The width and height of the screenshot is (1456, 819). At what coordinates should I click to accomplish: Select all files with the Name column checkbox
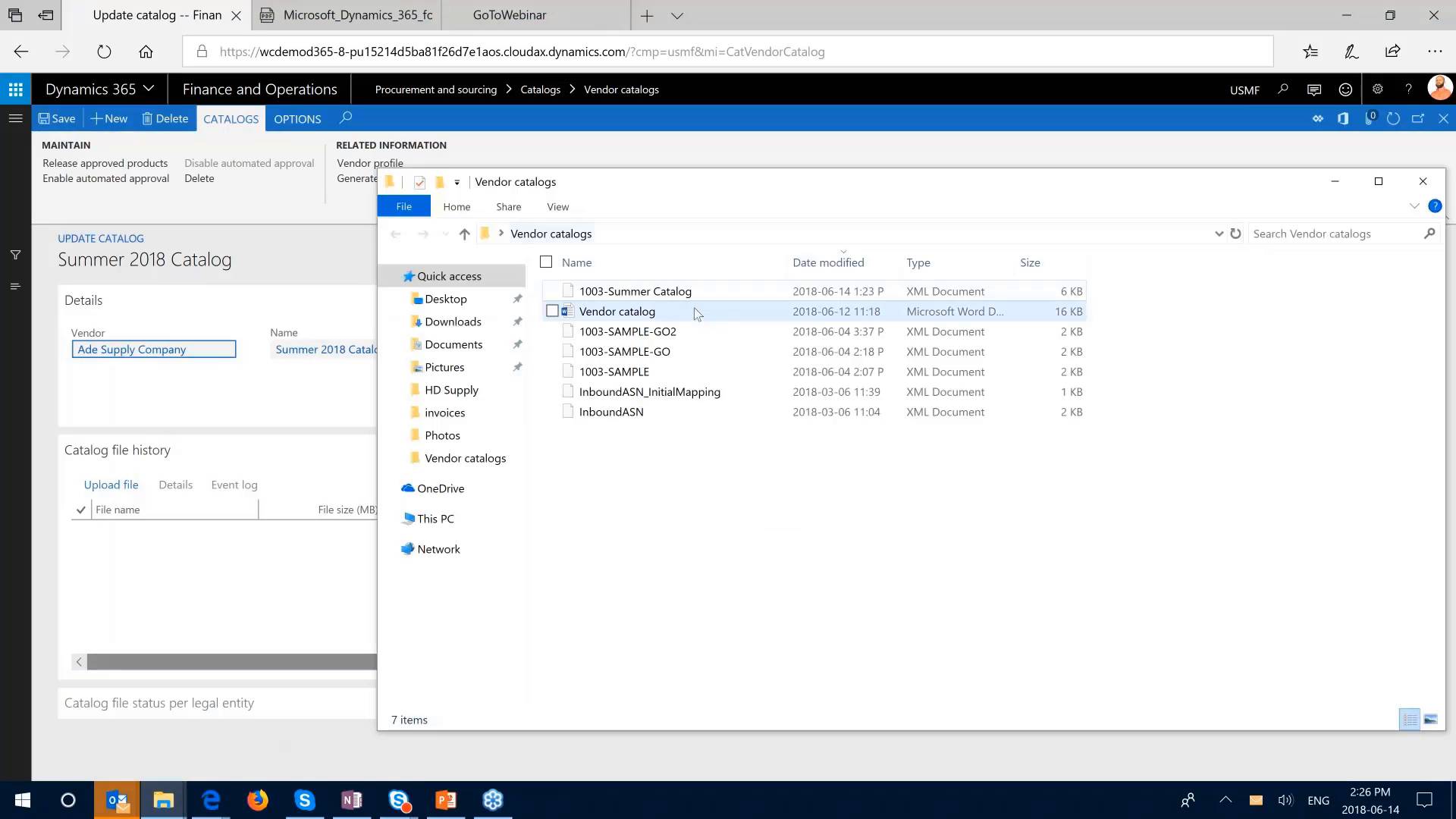tap(546, 262)
